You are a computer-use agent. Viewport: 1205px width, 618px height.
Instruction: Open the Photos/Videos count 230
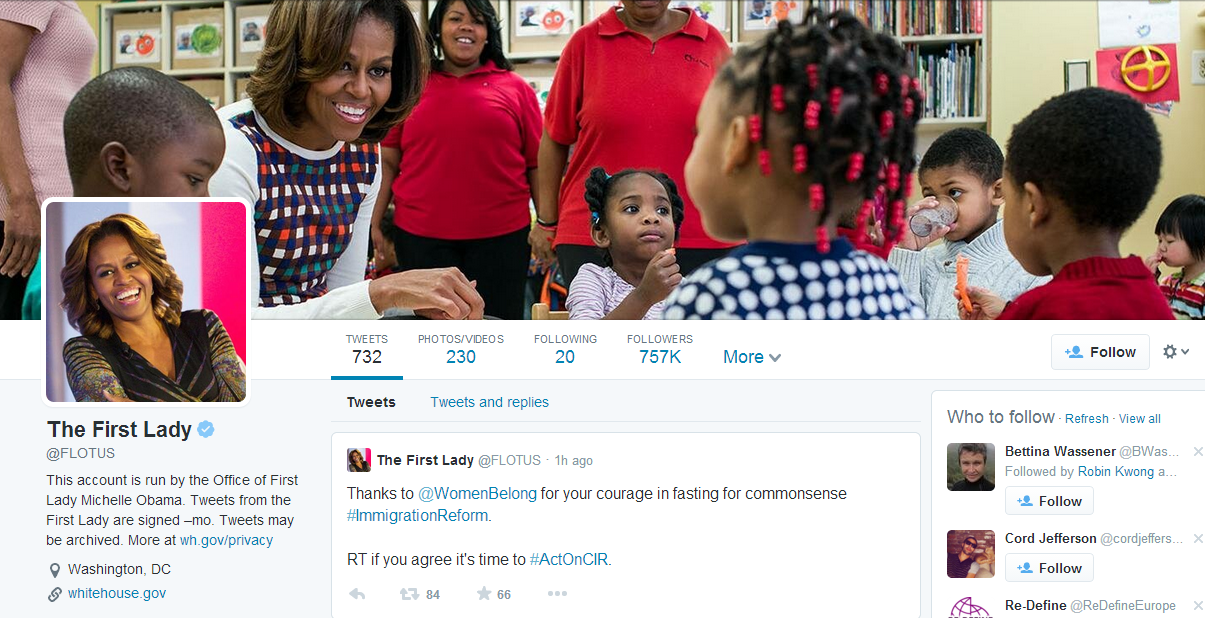(461, 350)
